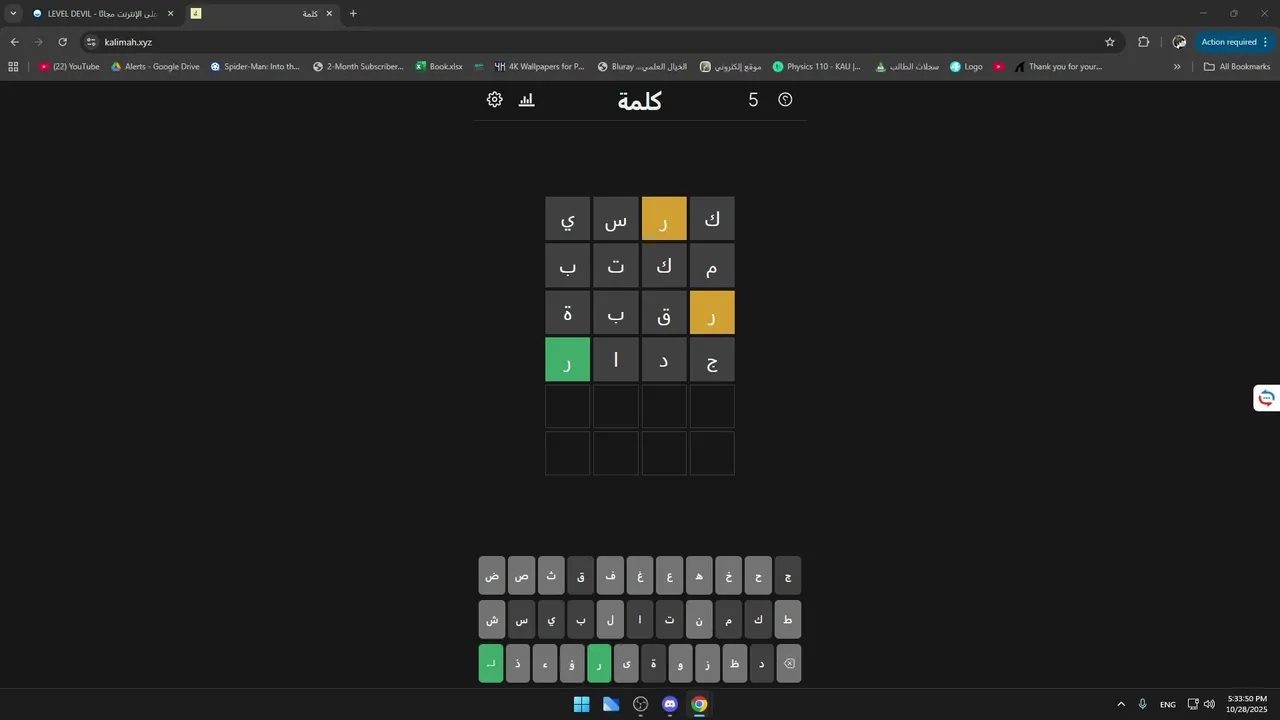Open Alerts - Google Drive bookmark
The image size is (1280, 720).
tap(155, 67)
